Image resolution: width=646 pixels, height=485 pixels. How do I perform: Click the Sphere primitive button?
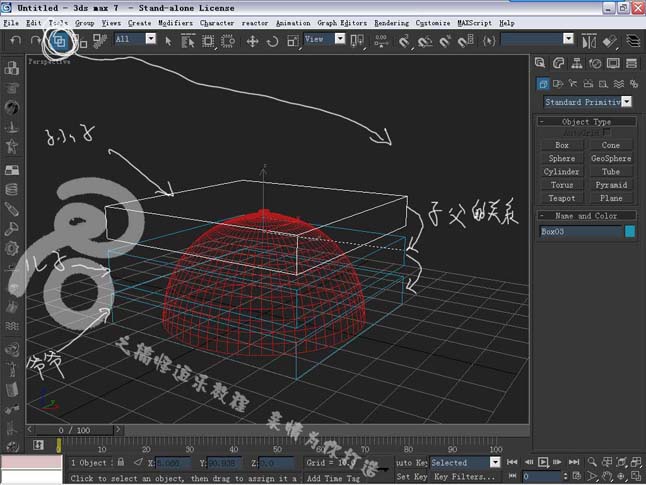[x=562, y=158]
